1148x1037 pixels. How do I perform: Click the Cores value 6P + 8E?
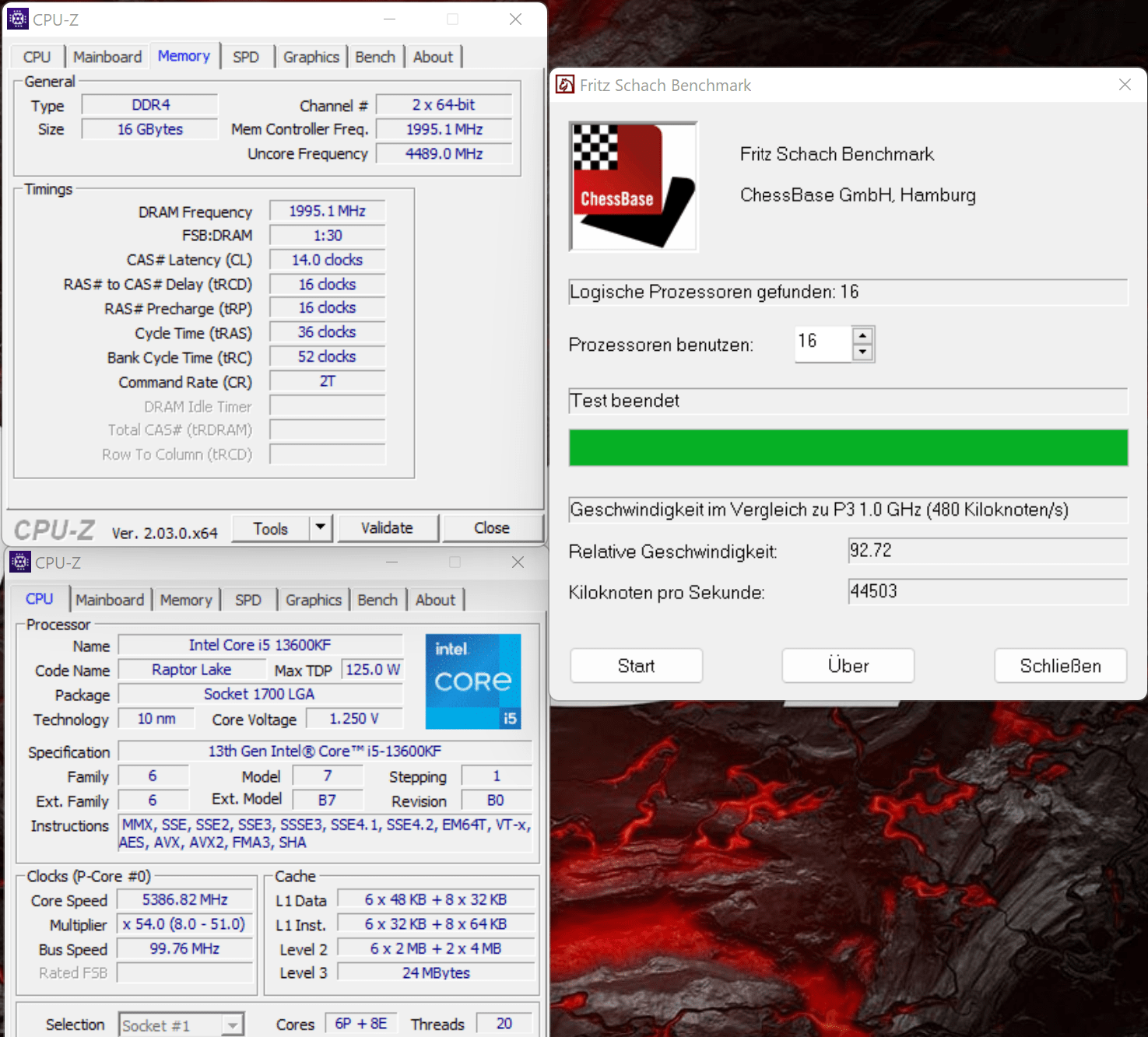pos(361,1024)
